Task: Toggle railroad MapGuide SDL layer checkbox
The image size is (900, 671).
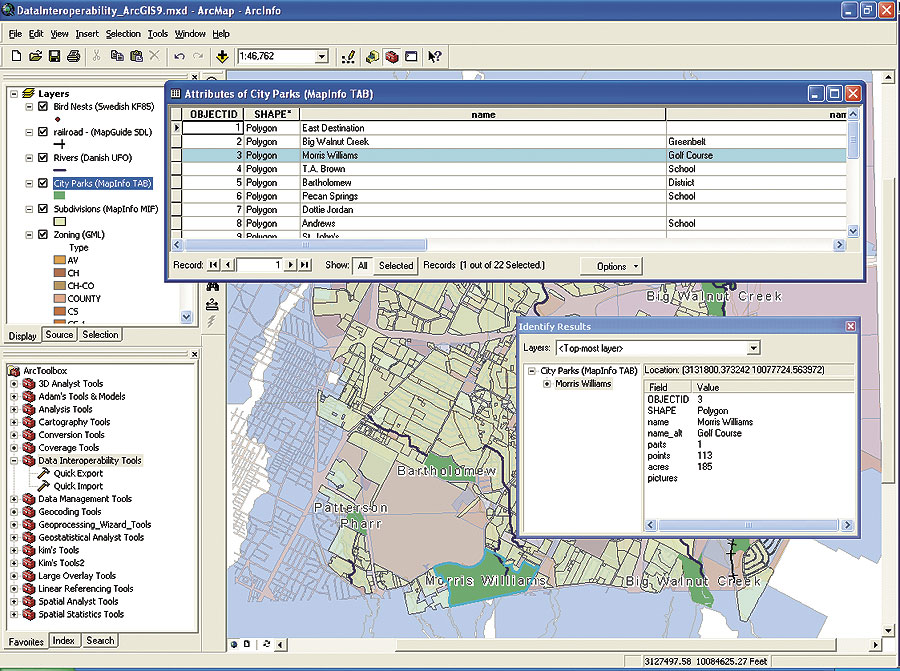Action: click(x=42, y=131)
